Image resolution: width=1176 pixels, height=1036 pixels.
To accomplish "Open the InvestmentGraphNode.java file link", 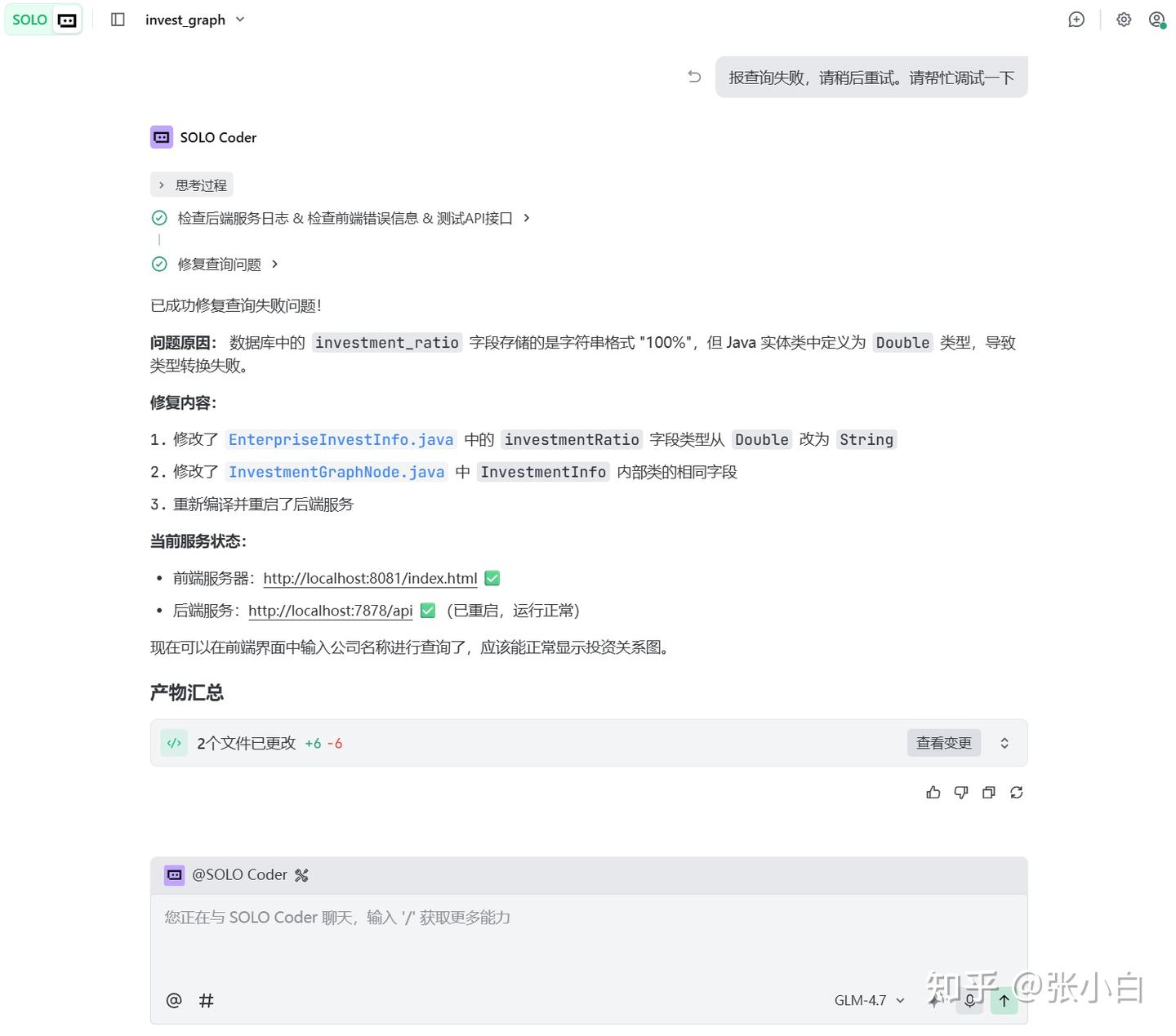I will pos(336,472).
